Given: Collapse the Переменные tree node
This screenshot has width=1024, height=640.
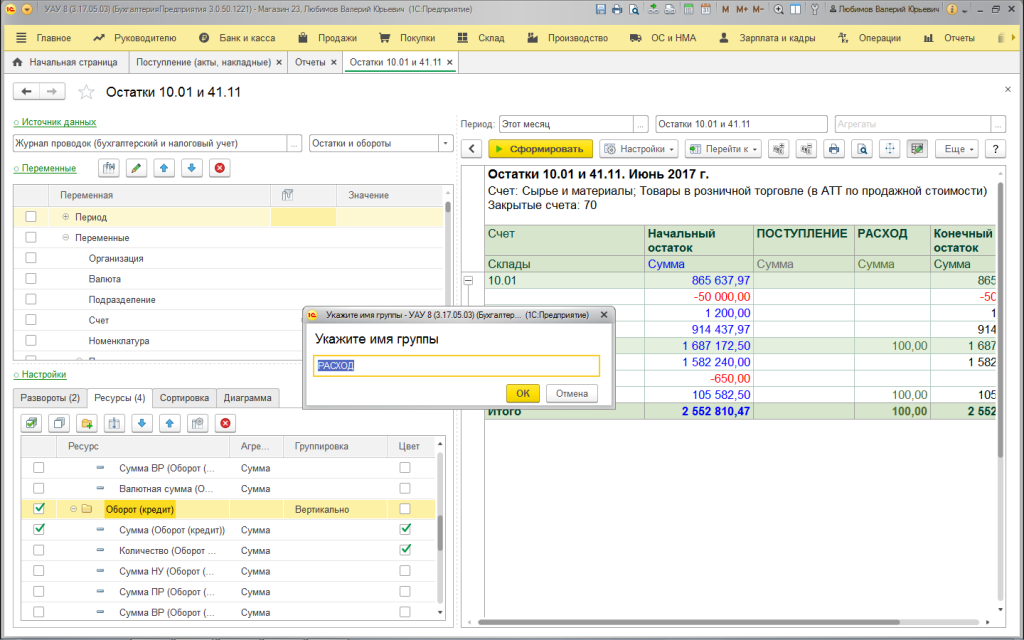Looking at the screenshot, I should (x=65, y=238).
